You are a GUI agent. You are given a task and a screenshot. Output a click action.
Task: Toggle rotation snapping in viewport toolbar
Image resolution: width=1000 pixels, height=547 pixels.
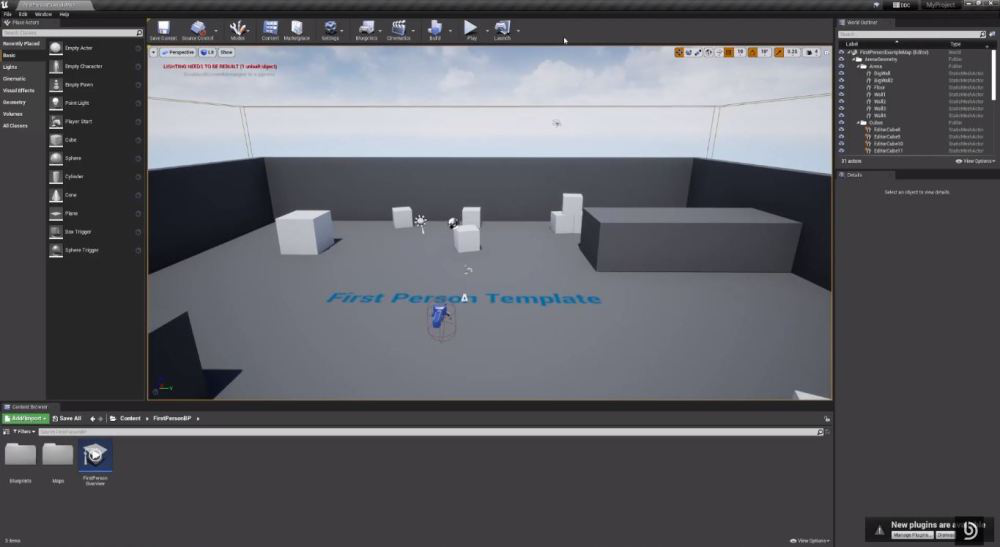coord(753,52)
